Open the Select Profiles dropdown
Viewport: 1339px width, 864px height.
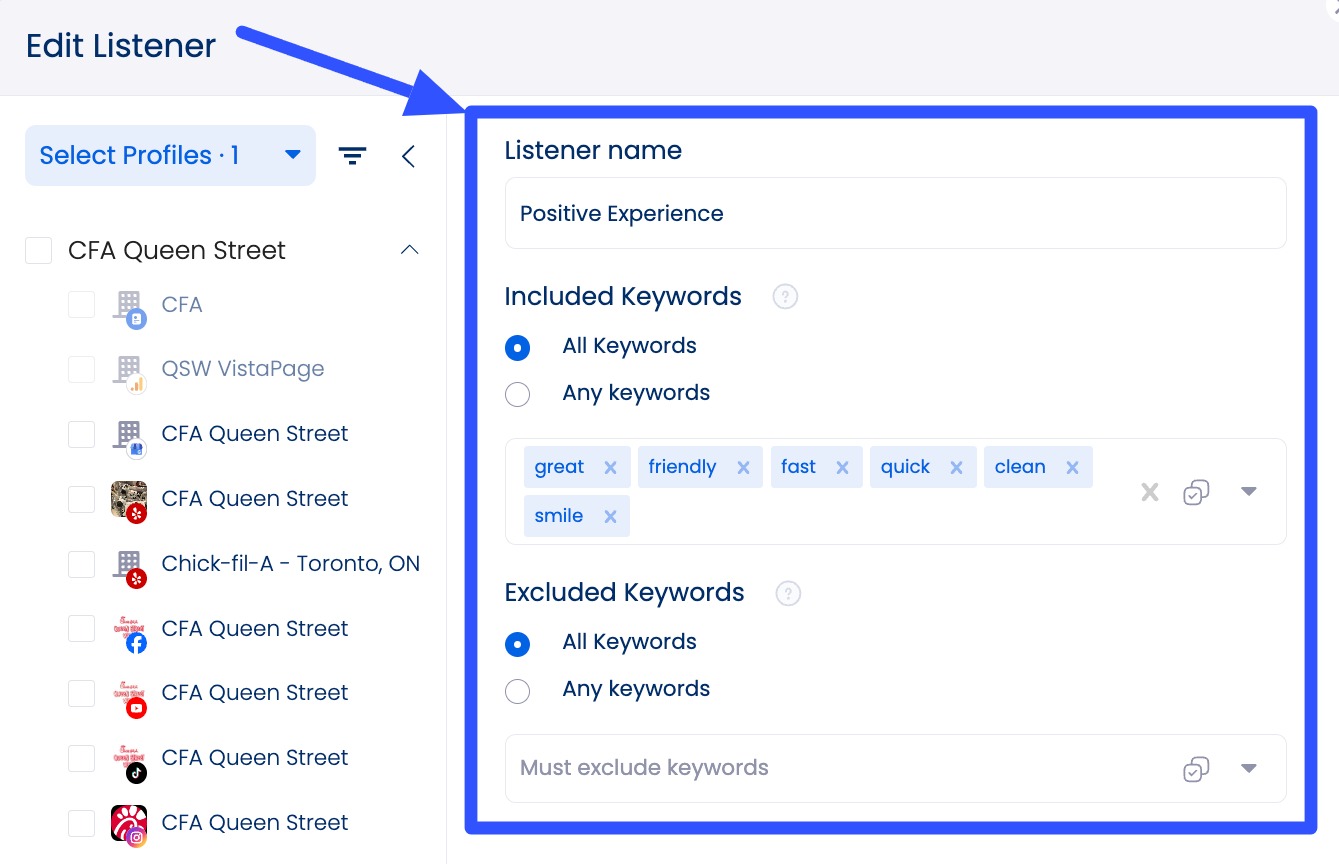[x=170, y=156]
